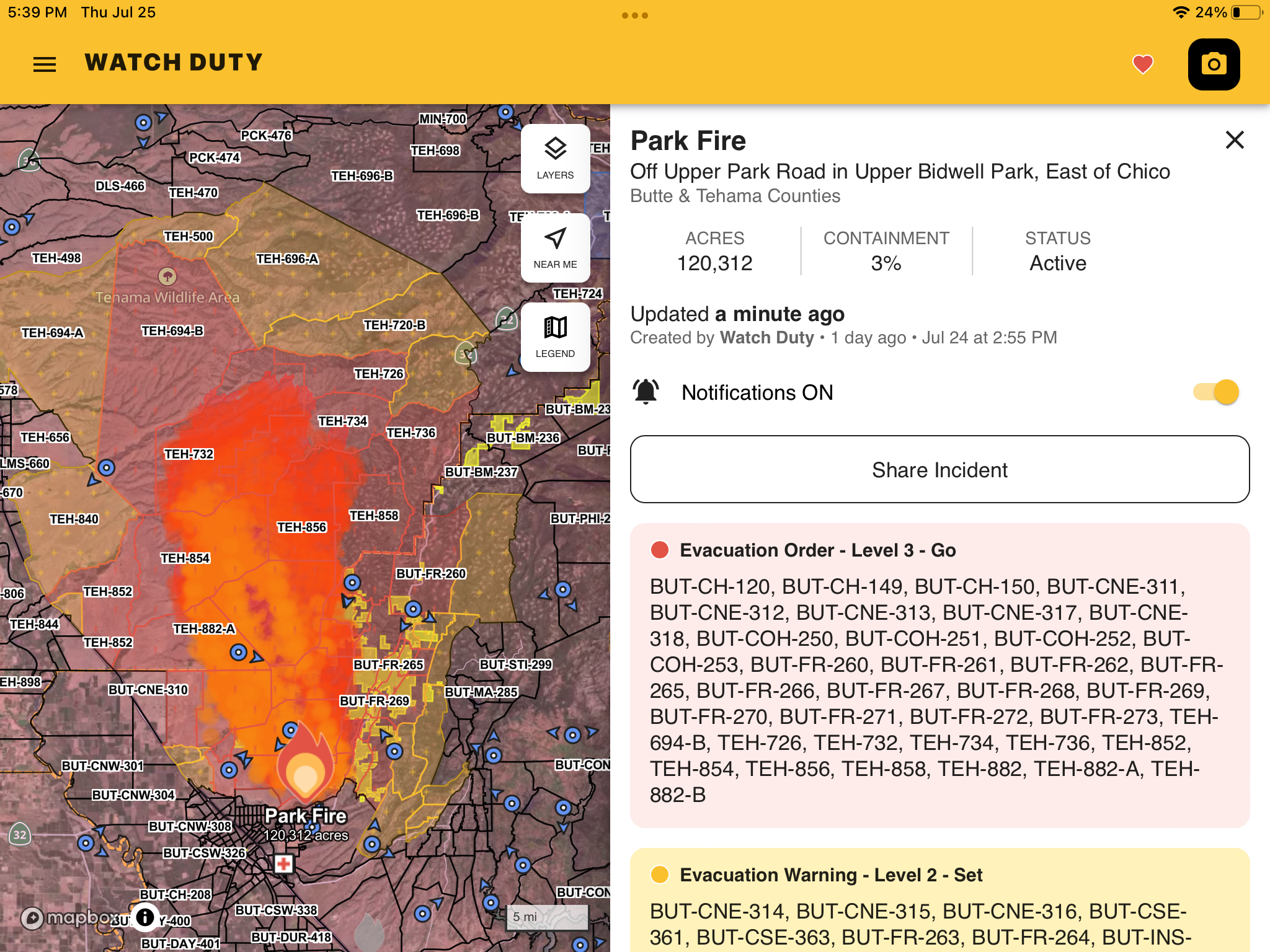Select the Containment 3% statistic
This screenshot has height=952, width=1270.
[x=886, y=251]
